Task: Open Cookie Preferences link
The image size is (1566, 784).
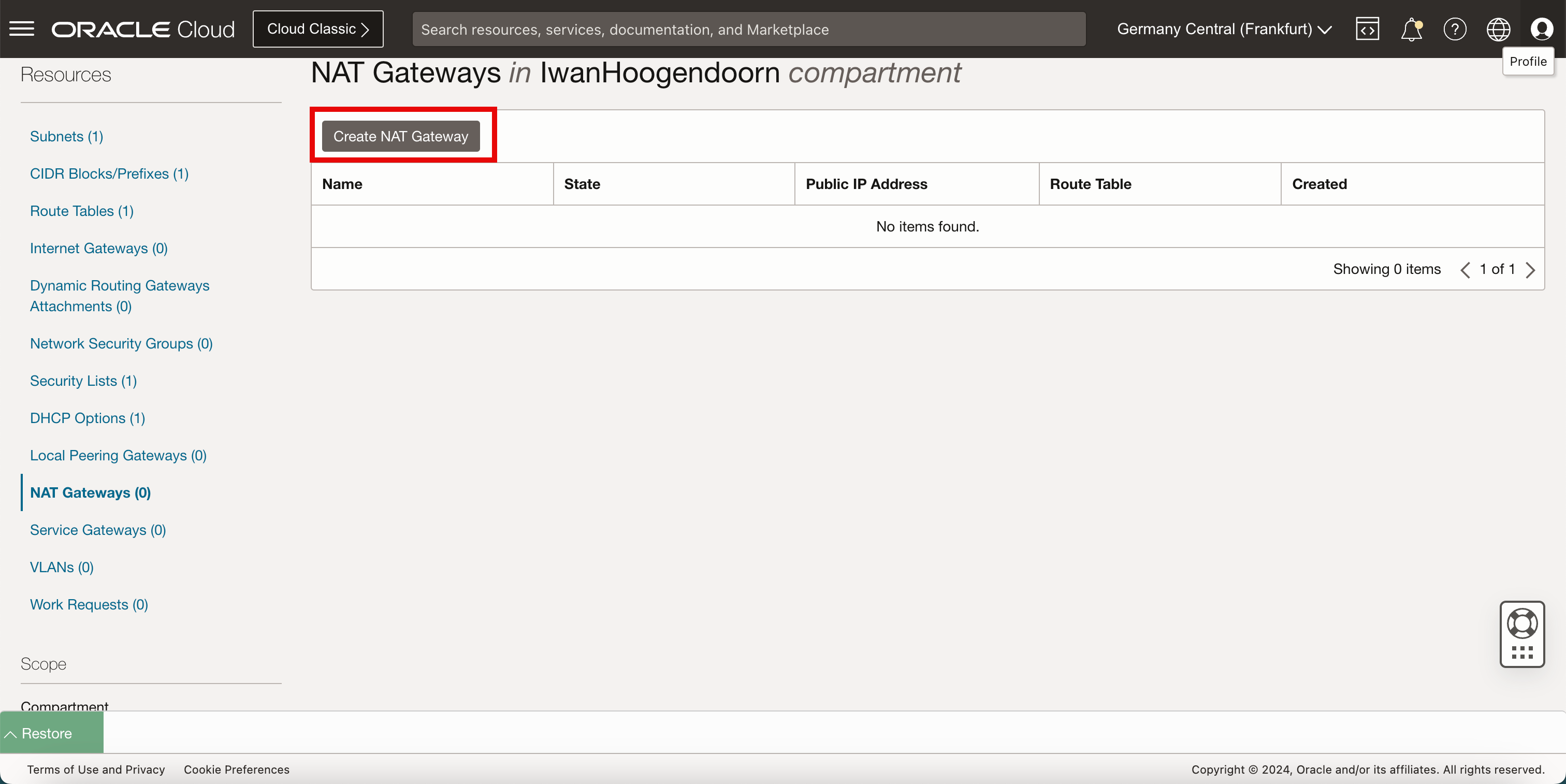Action: click(x=237, y=770)
